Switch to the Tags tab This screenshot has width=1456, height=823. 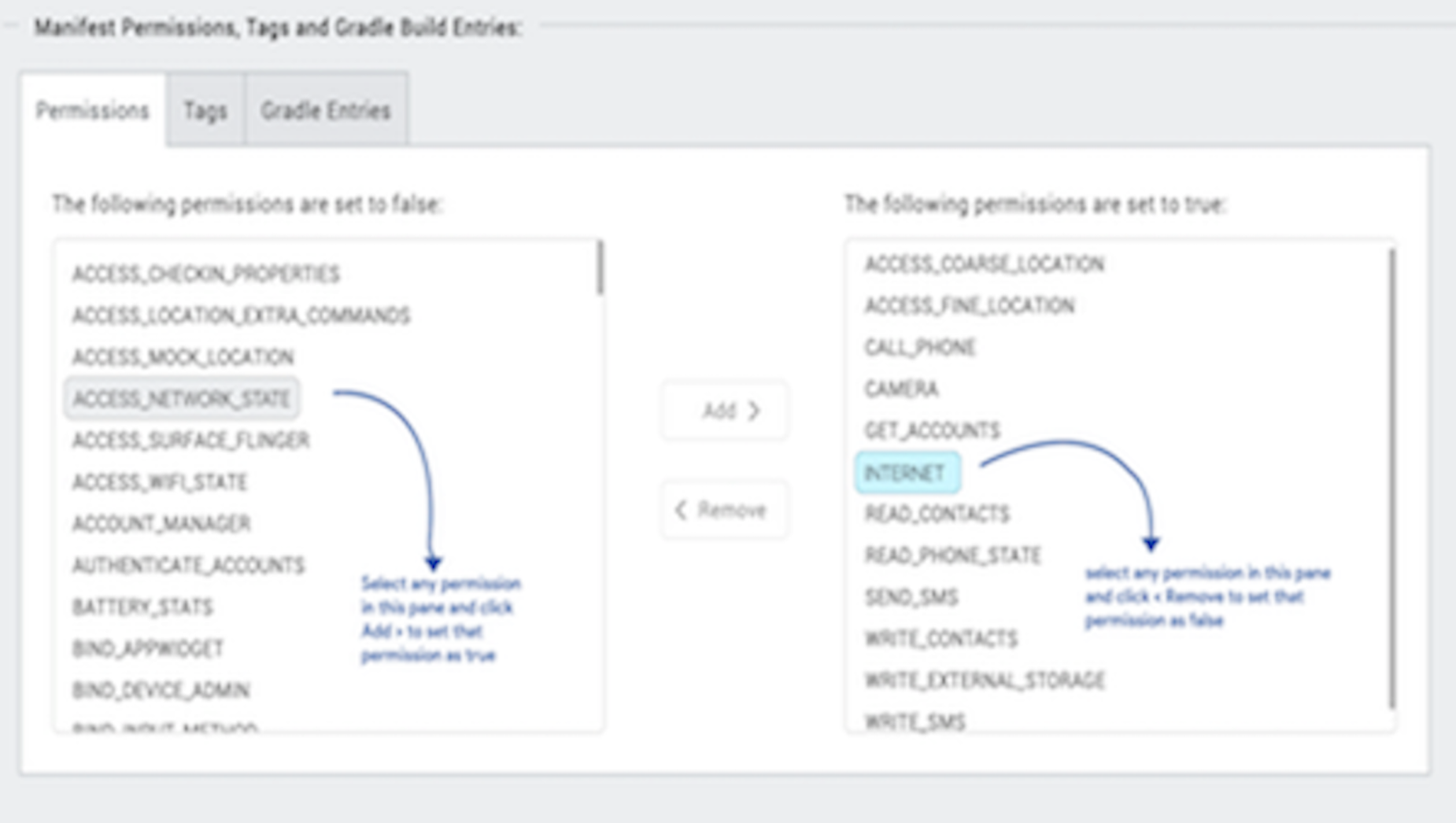click(205, 110)
